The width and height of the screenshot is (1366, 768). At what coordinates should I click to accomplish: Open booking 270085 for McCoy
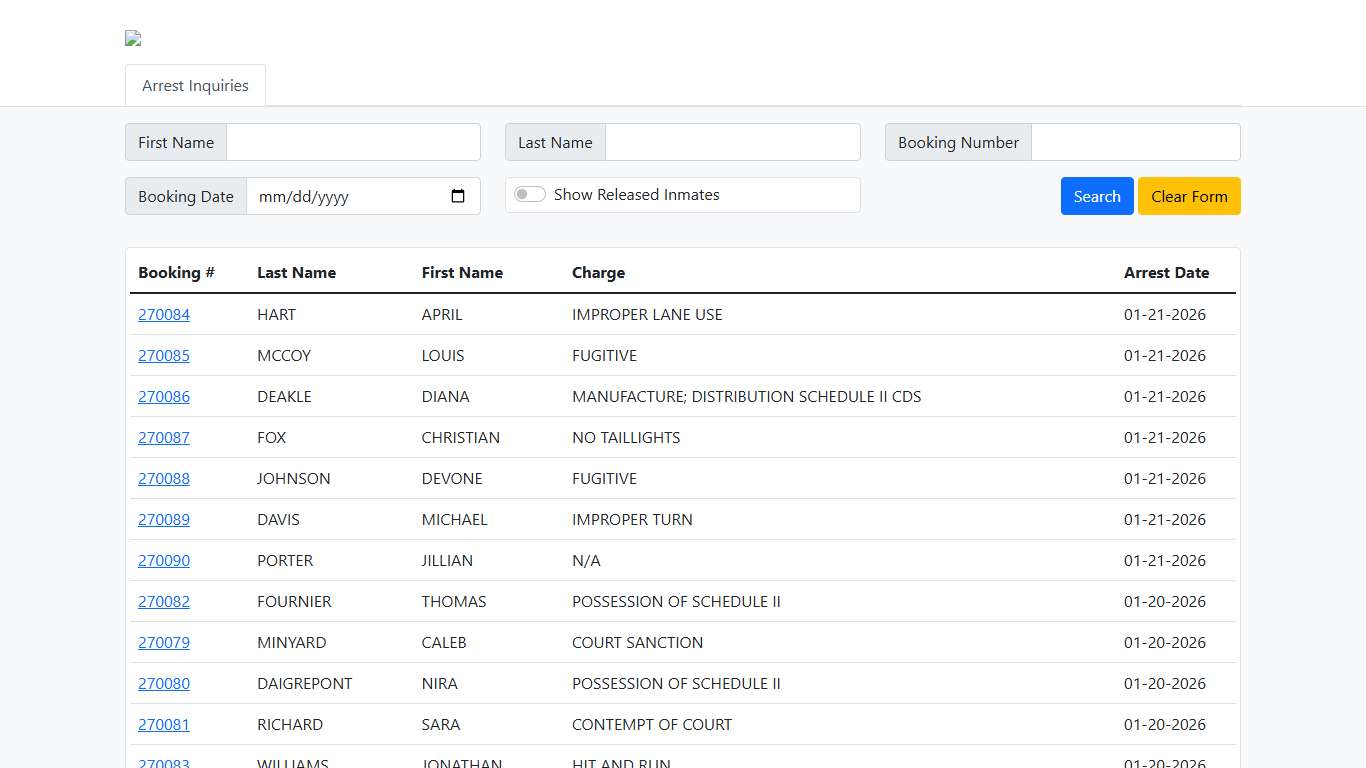tap(164, 356)
